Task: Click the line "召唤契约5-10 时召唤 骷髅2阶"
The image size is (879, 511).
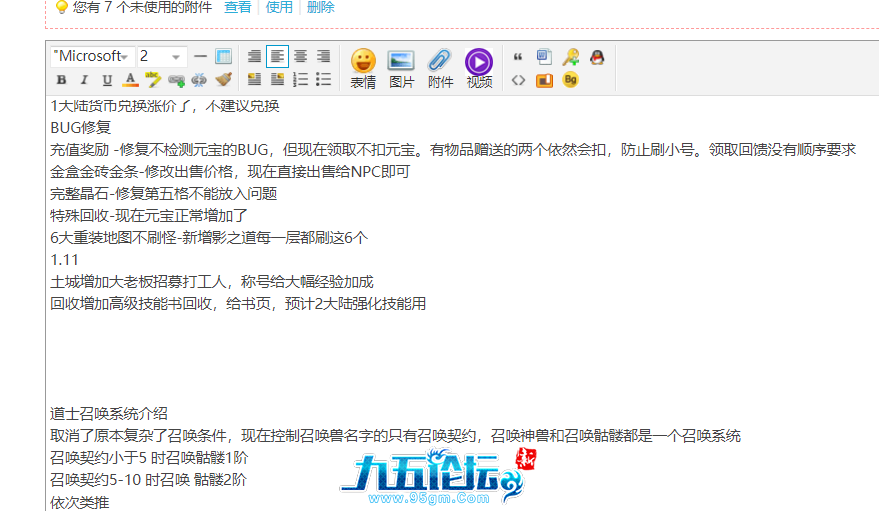Action: [x=149, y=480]
